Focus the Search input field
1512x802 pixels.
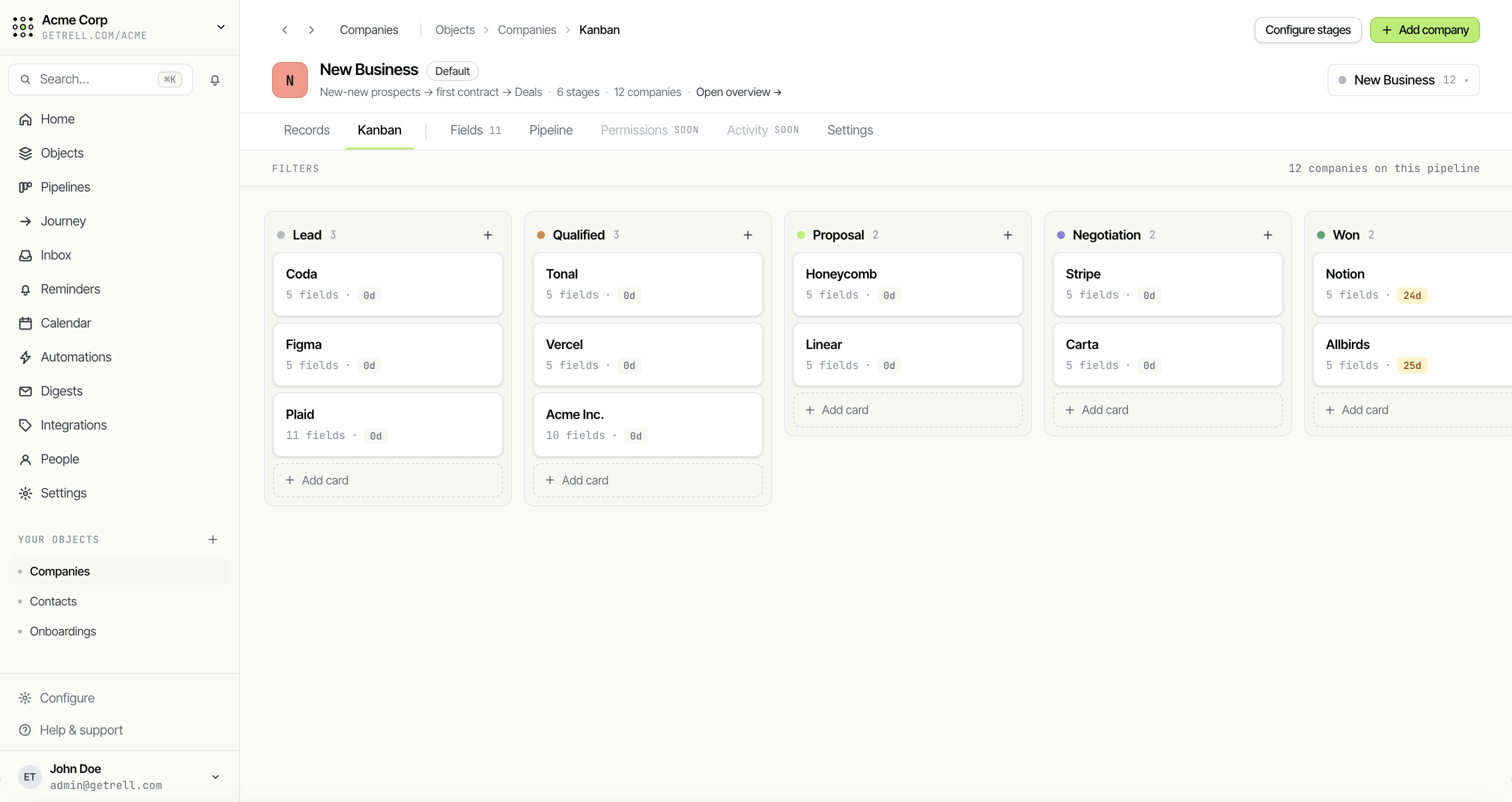point(100,80)
